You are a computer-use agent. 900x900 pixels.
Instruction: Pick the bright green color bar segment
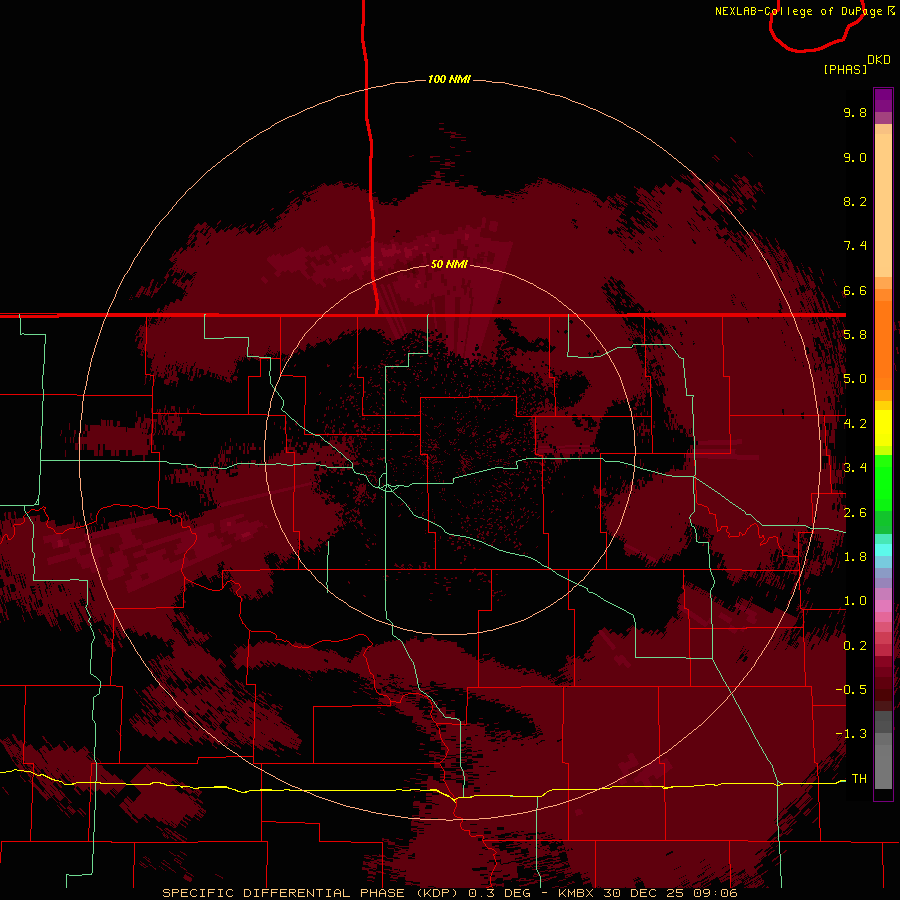click(883, 482)
